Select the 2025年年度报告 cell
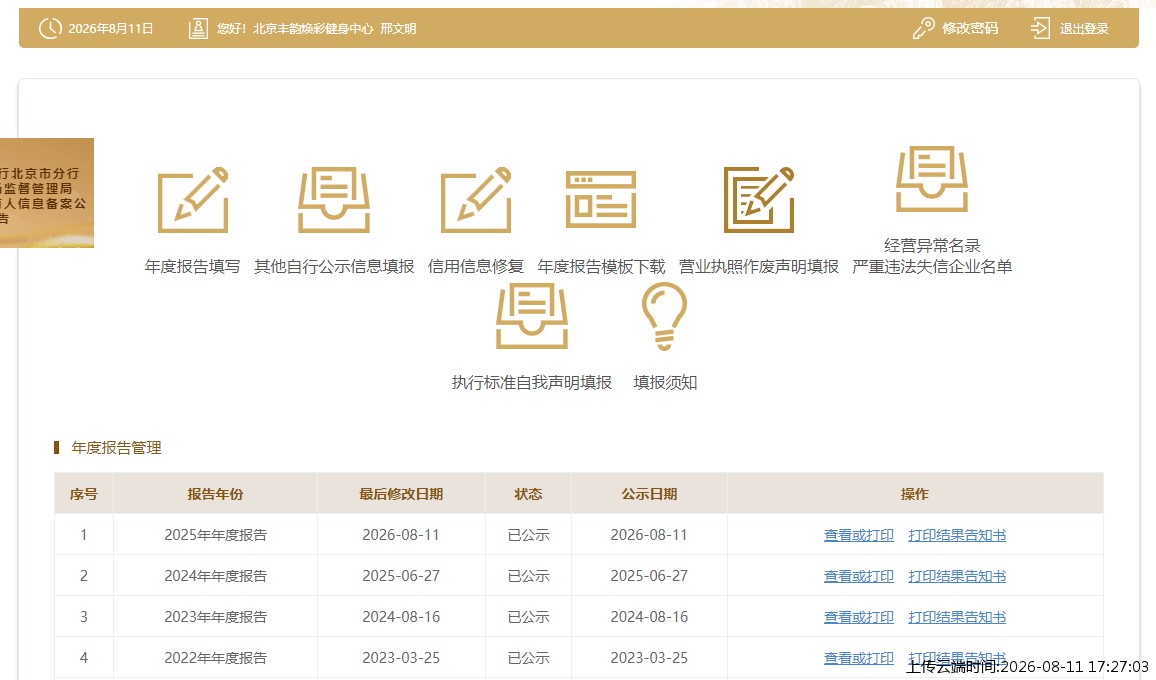This screenshot has width=1156, height=680. pyautogui.click(x=215, y=535)
